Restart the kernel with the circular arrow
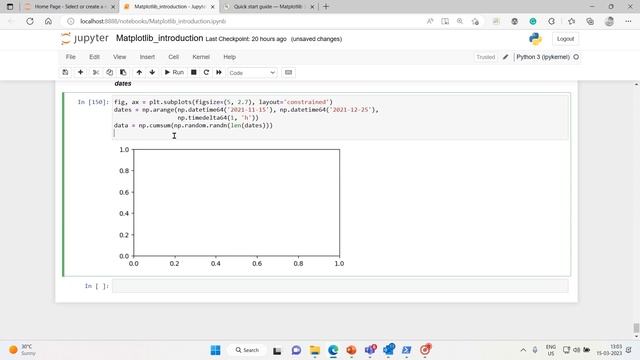The image size is (640, 360). click(206, 72)
